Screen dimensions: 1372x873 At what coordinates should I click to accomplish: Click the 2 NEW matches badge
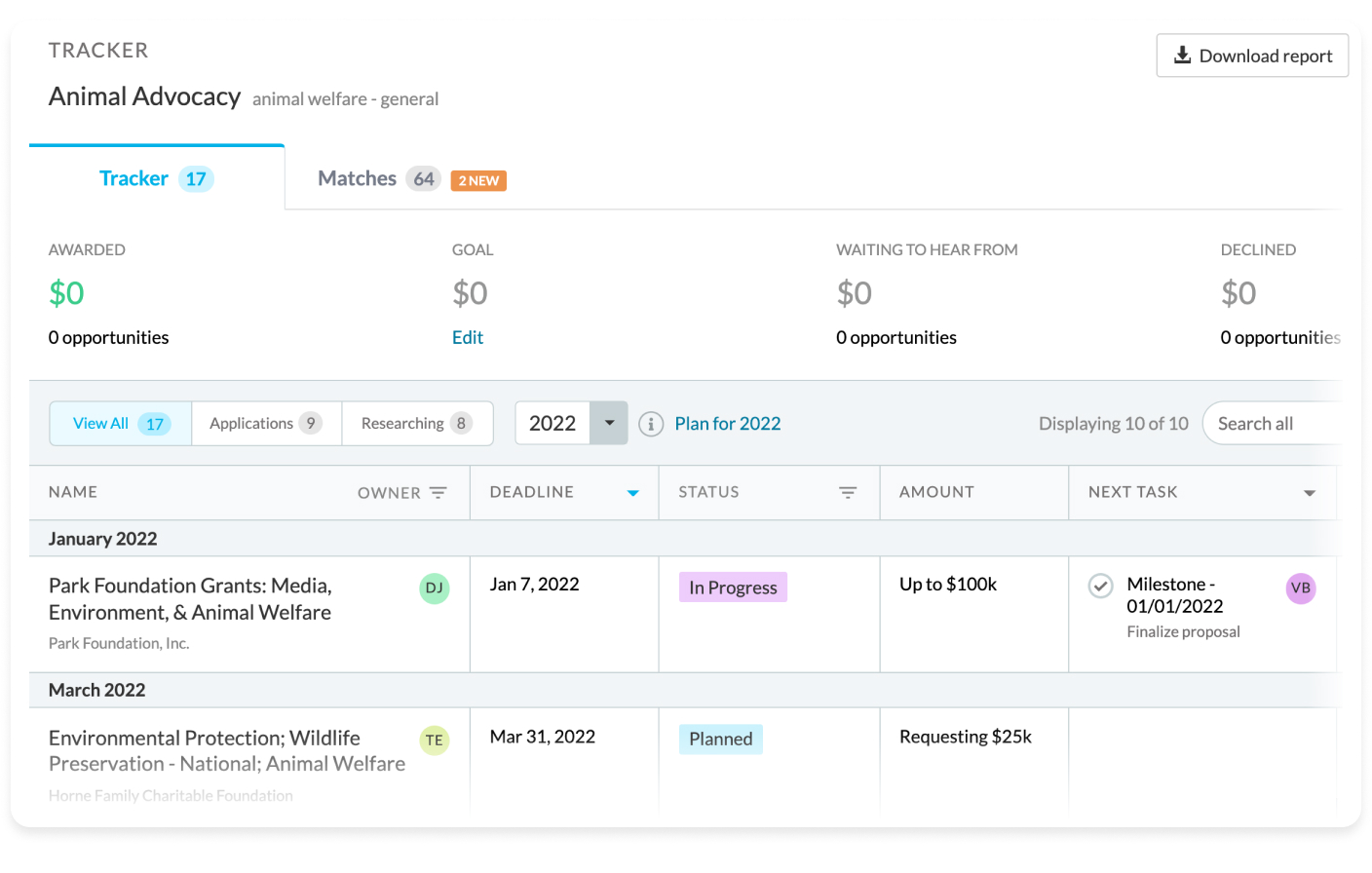[x=478, y=180]
